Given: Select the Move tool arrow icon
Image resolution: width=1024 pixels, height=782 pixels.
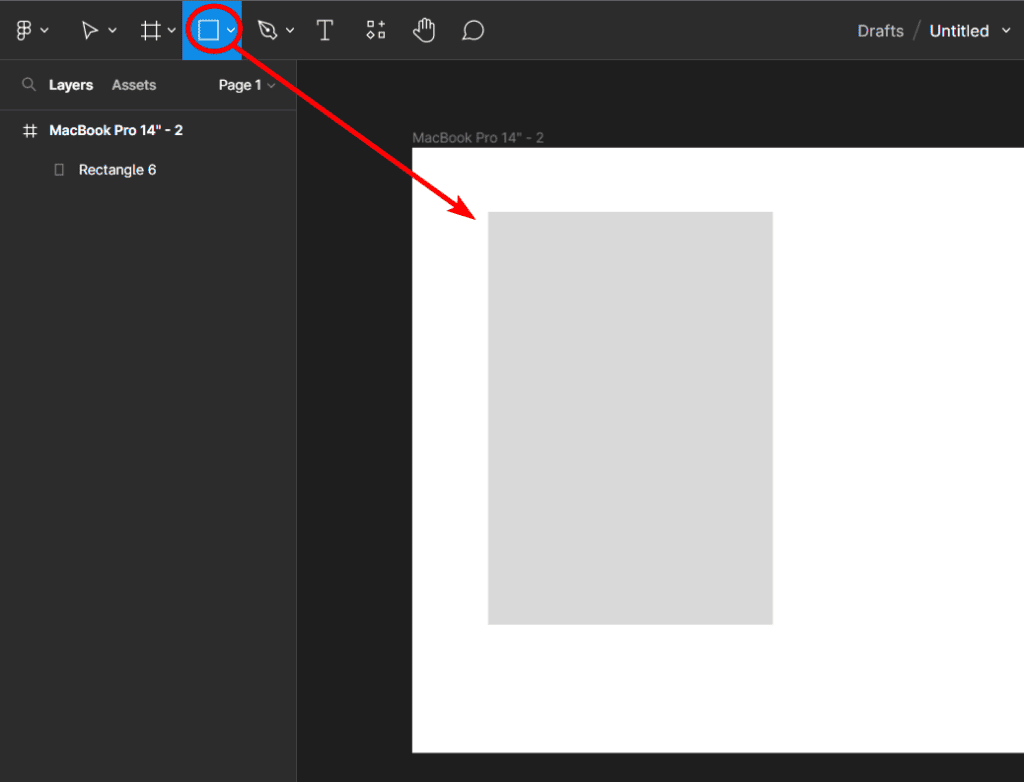Looking at the screenshot, I should pos(90,31).
